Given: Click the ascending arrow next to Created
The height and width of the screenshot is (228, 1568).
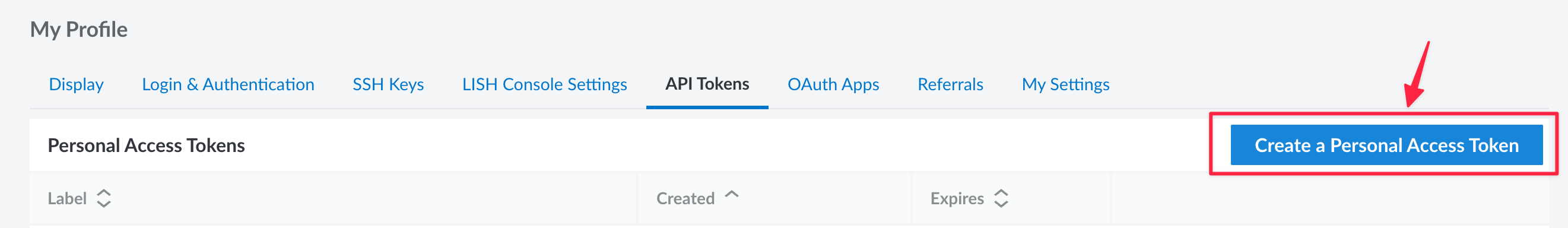Looking at the screenshot, I should (x=732, y=194).
